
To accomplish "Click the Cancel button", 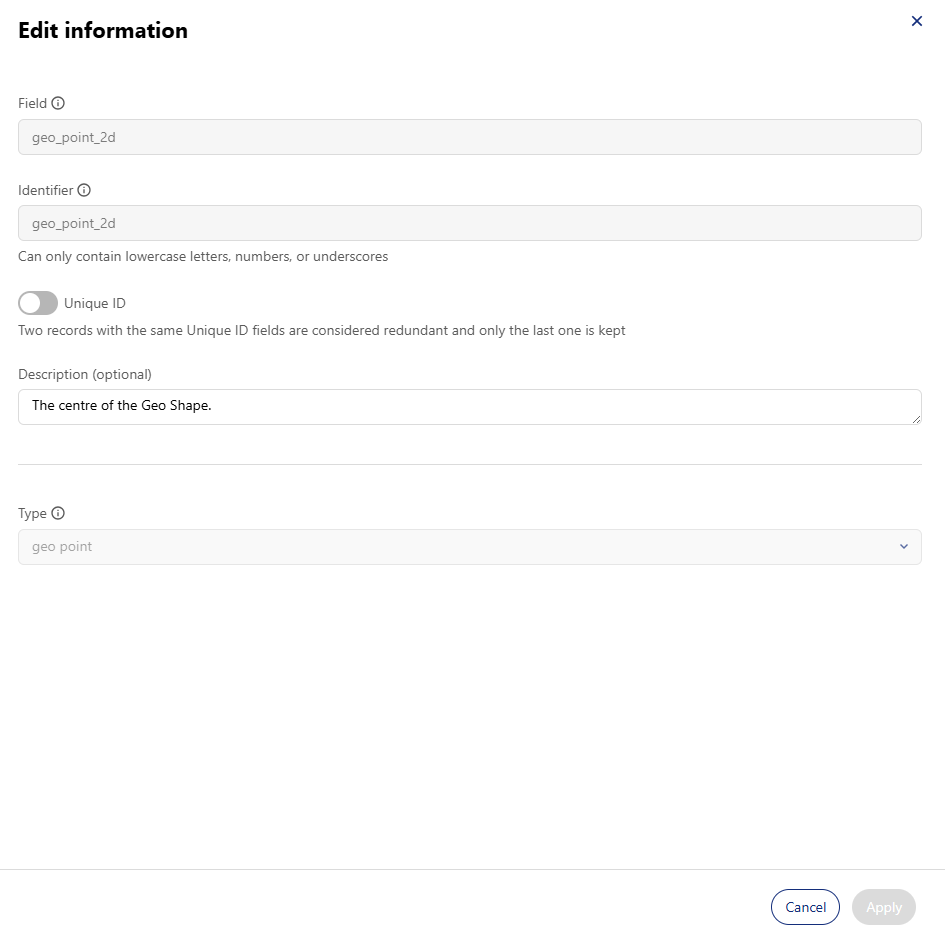I will click(x=805, y=906).
